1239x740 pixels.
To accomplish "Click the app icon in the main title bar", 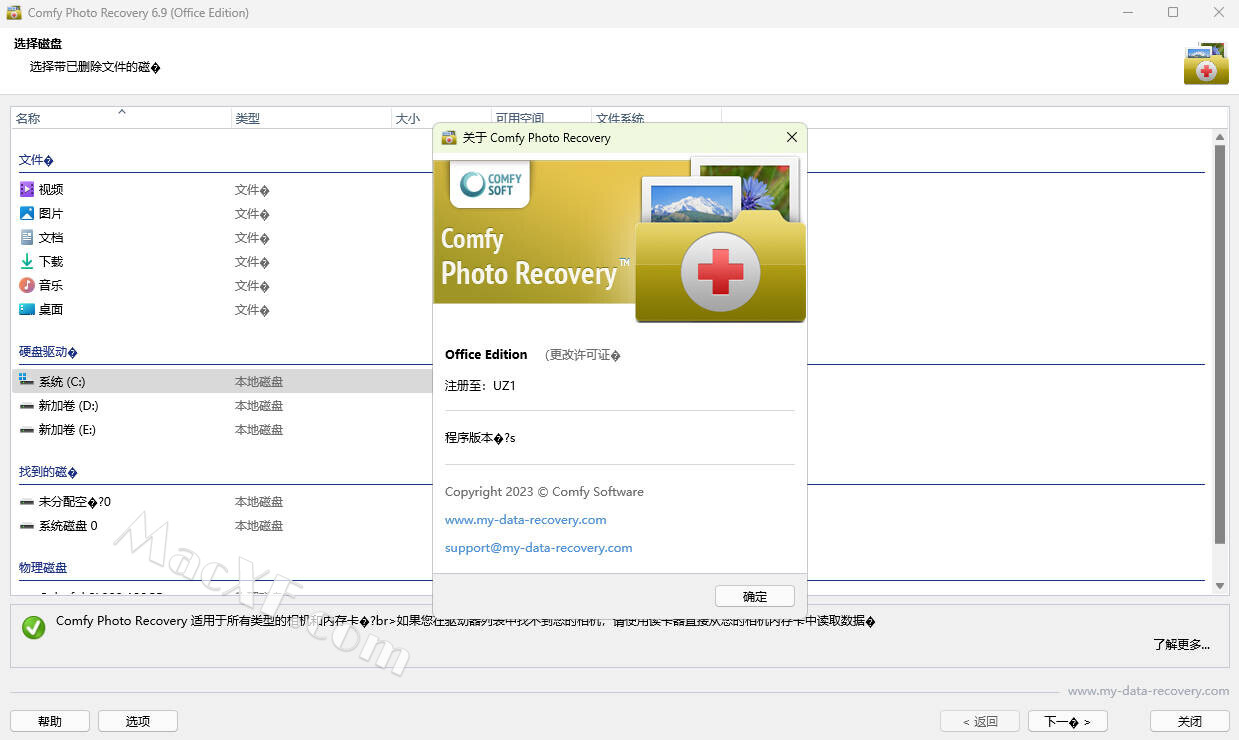I will tap(14, 13).
